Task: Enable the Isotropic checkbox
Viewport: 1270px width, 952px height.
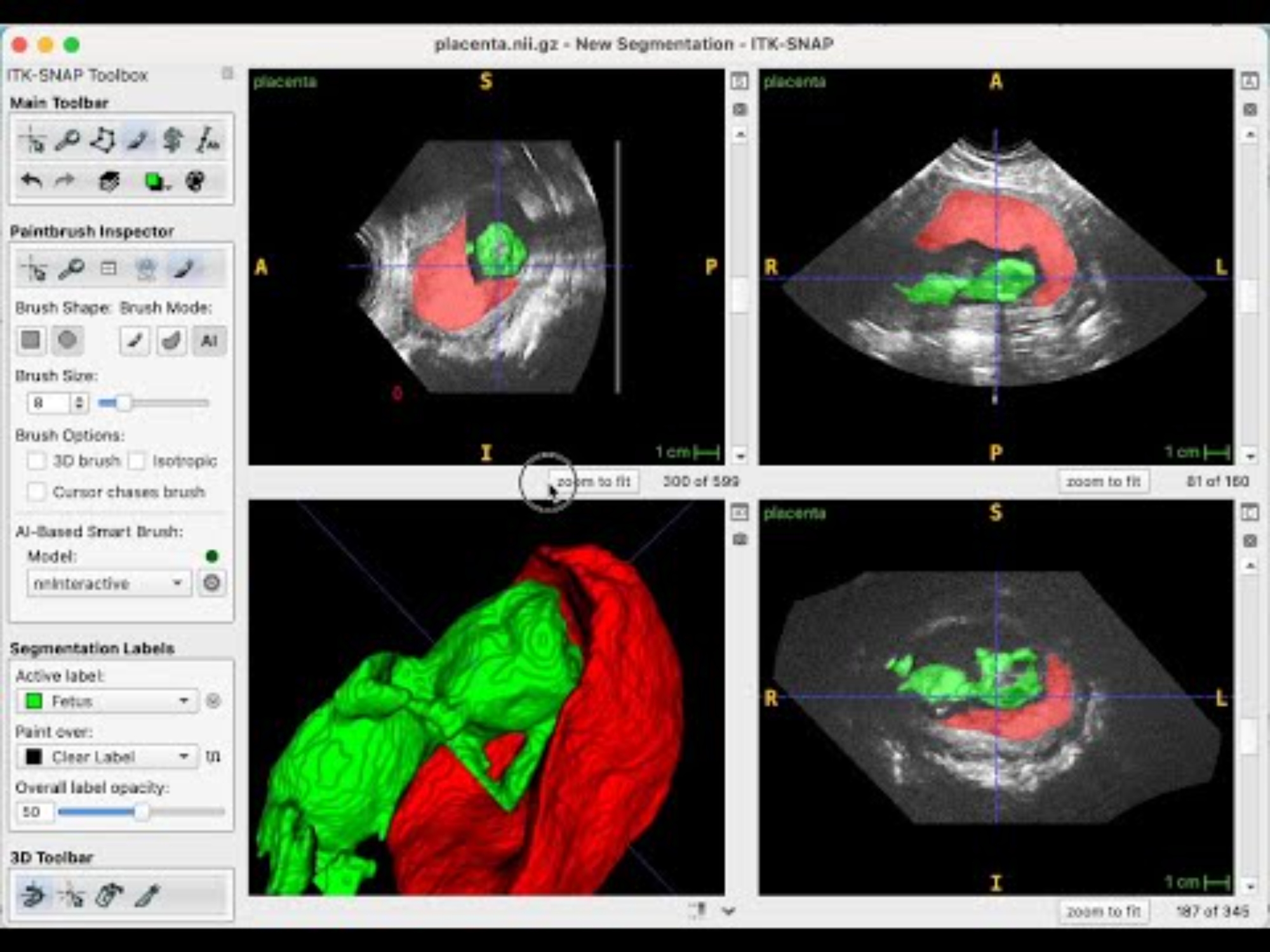Action: coord(137,461)
